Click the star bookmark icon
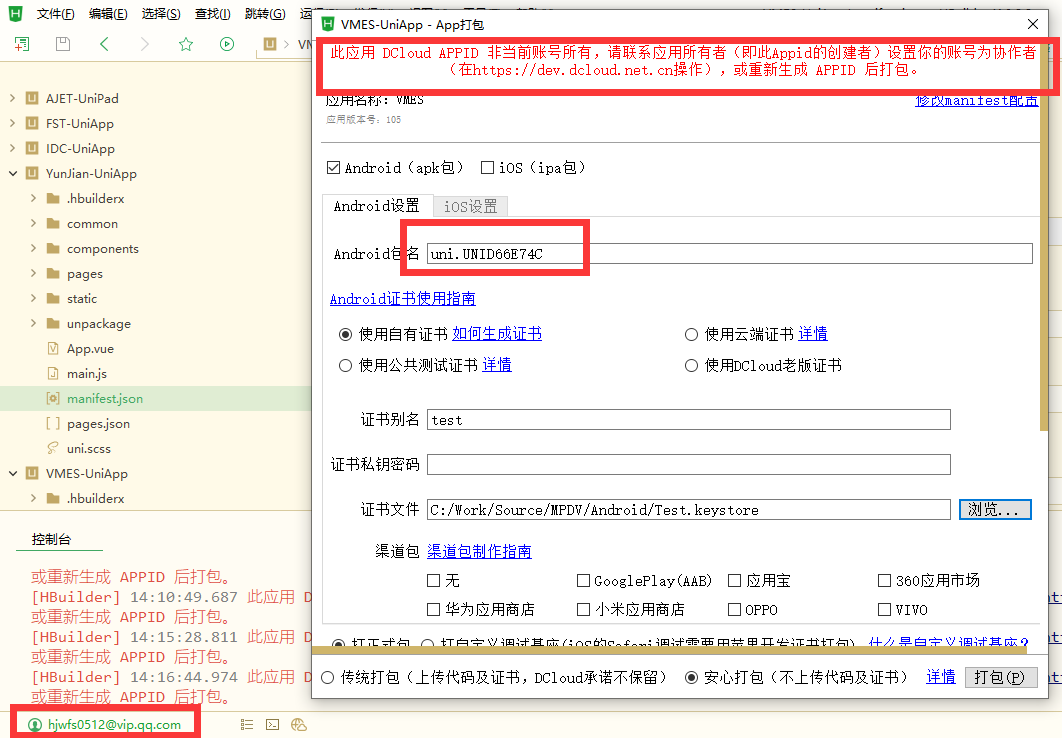Viewport: 1062px width, 738px height. pyautogui.click(x=185, y=44)
